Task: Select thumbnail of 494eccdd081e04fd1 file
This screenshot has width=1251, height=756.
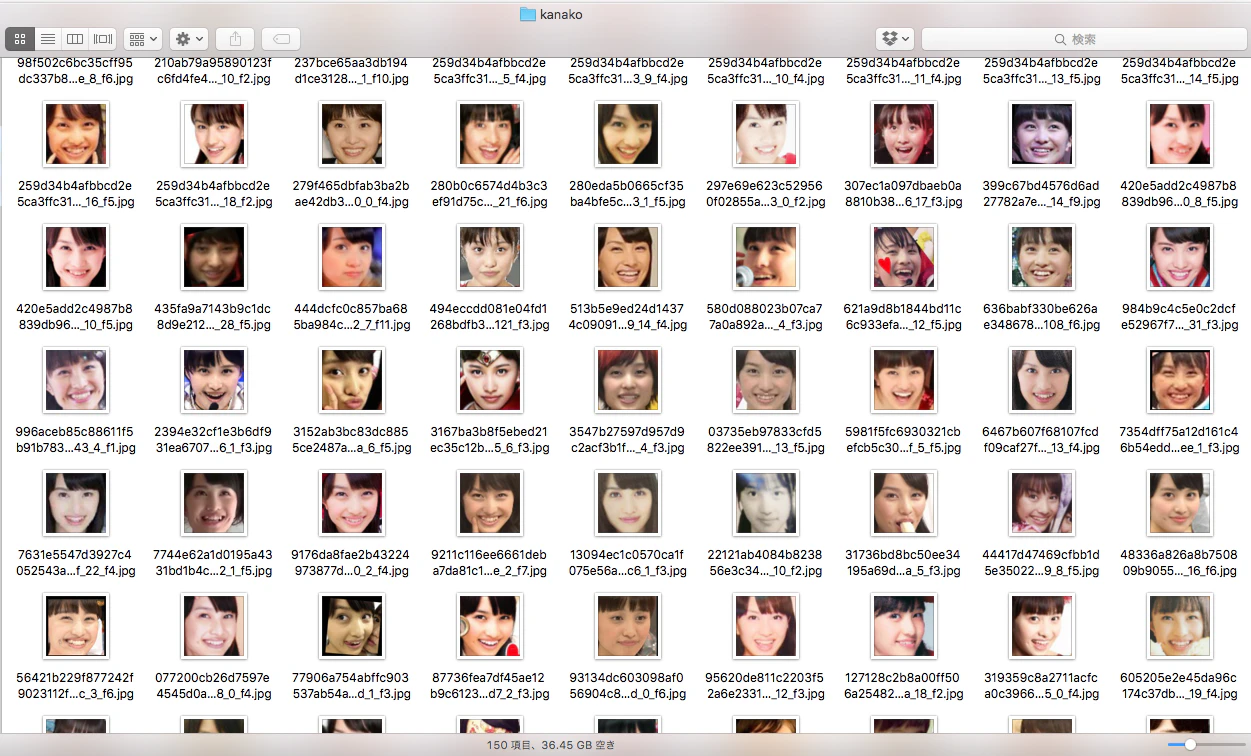Action: [x=490, y=257]
